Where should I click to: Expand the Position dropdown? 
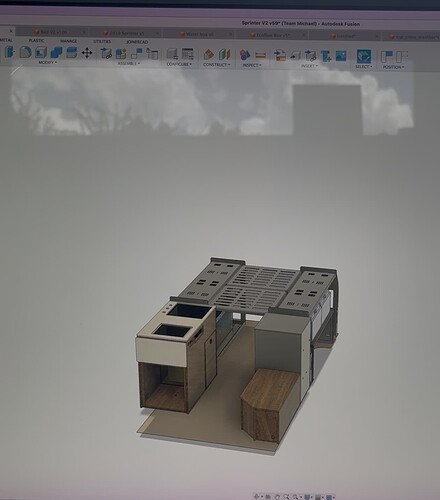point(393,67)
